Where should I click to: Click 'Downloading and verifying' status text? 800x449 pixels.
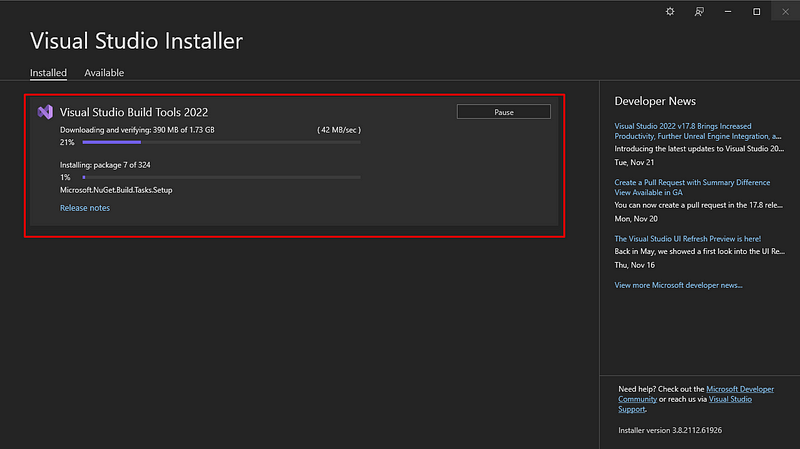[x=137, y=130]
